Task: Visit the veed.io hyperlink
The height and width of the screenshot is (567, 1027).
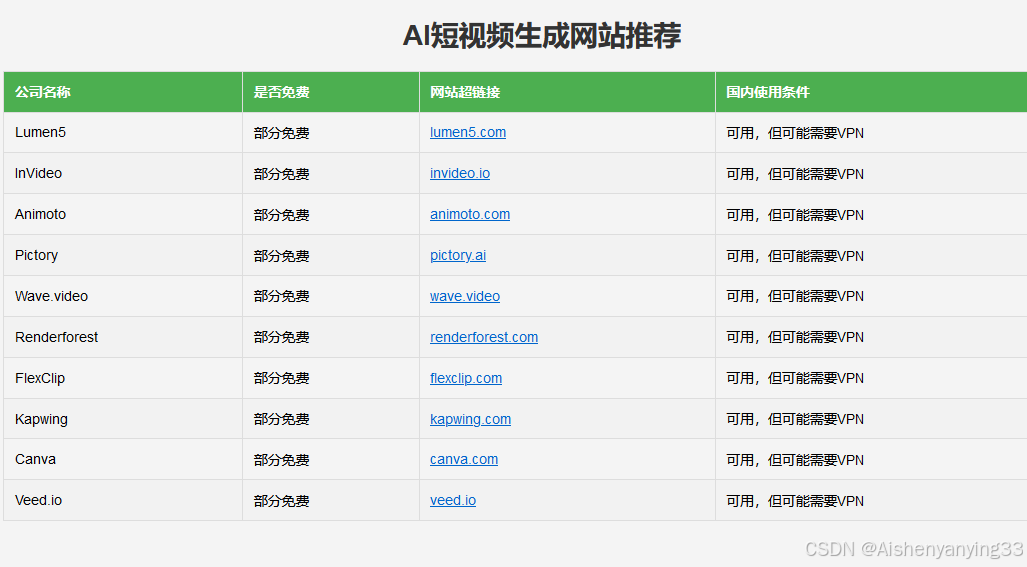Action: (x=453, y=500)
